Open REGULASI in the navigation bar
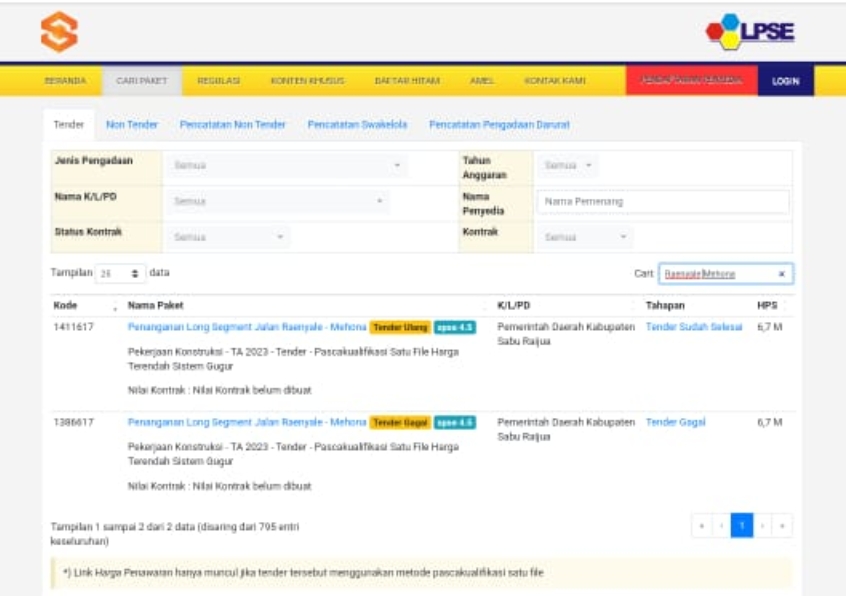 pos(218,80)
